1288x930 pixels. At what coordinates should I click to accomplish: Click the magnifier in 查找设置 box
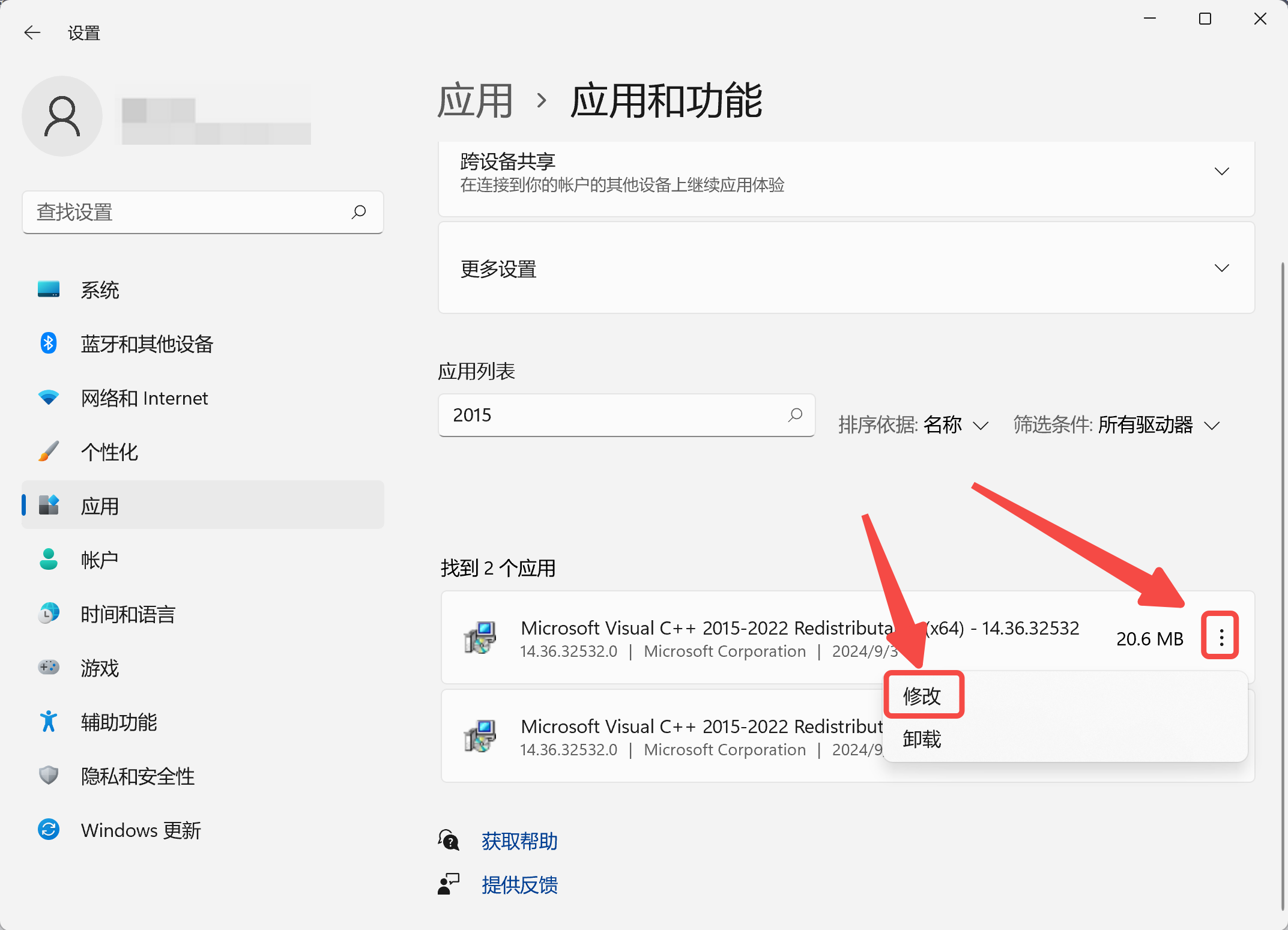coord(358,212)
